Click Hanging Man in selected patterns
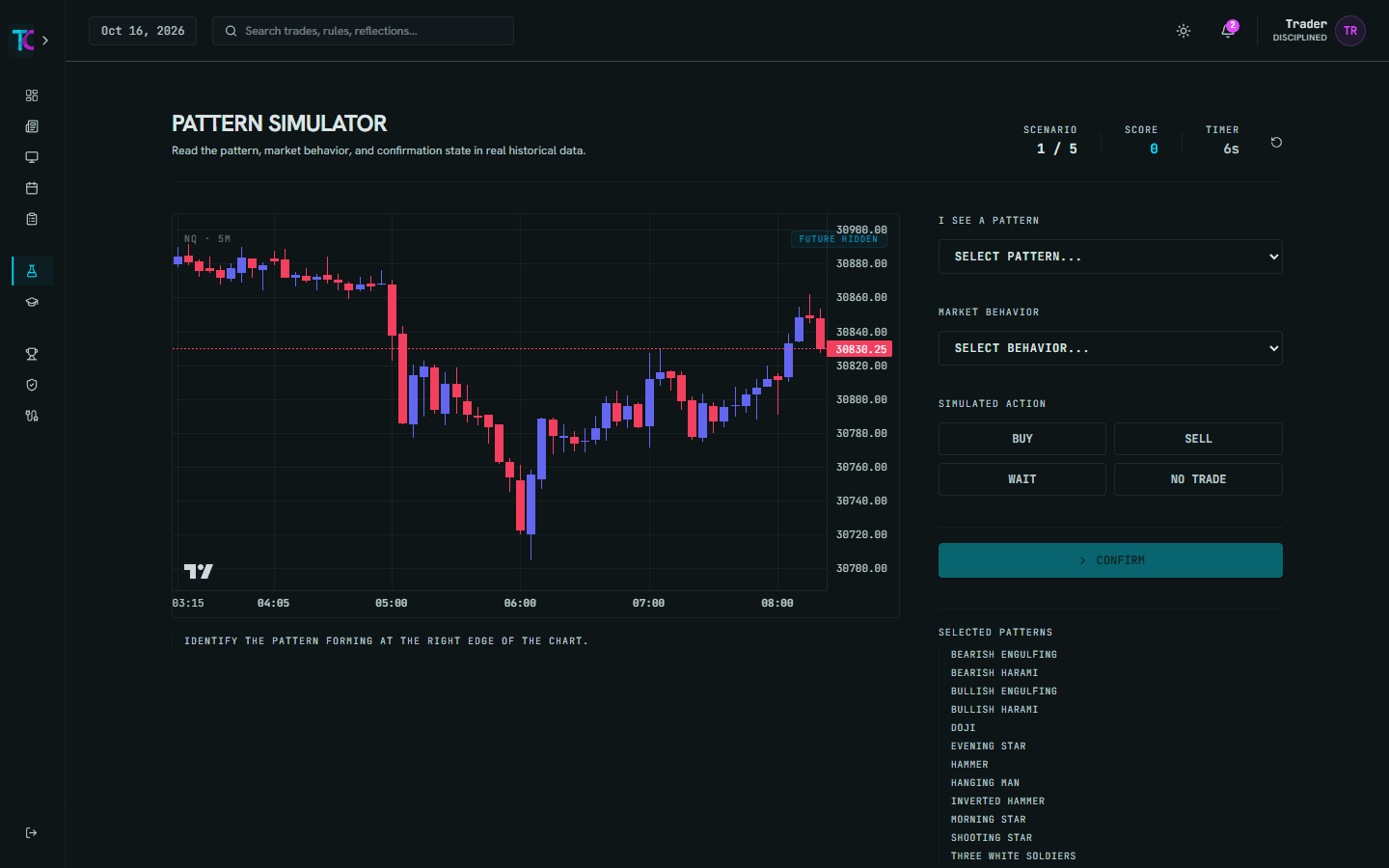 985,783
